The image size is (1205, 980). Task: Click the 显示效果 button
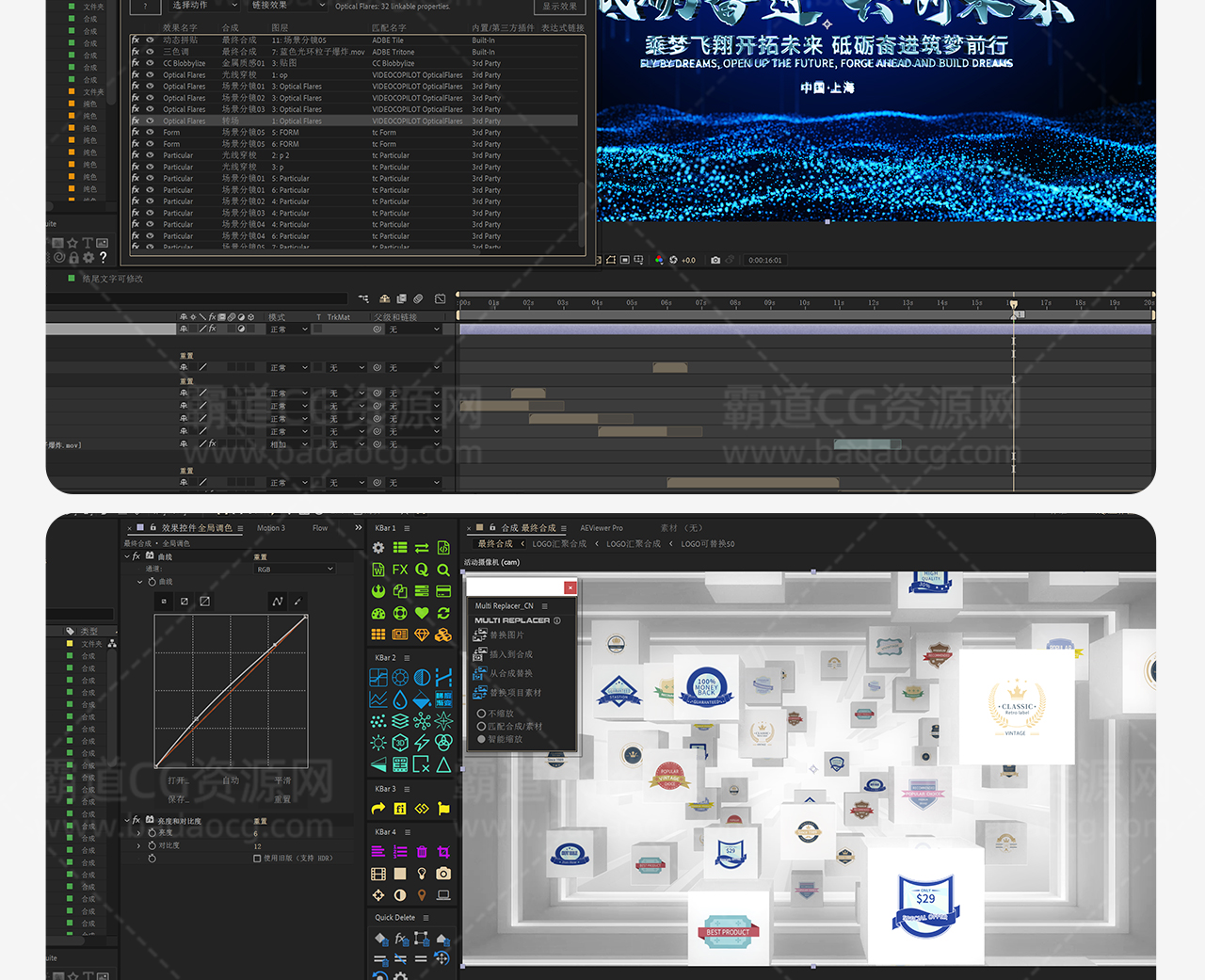point(560,7)
